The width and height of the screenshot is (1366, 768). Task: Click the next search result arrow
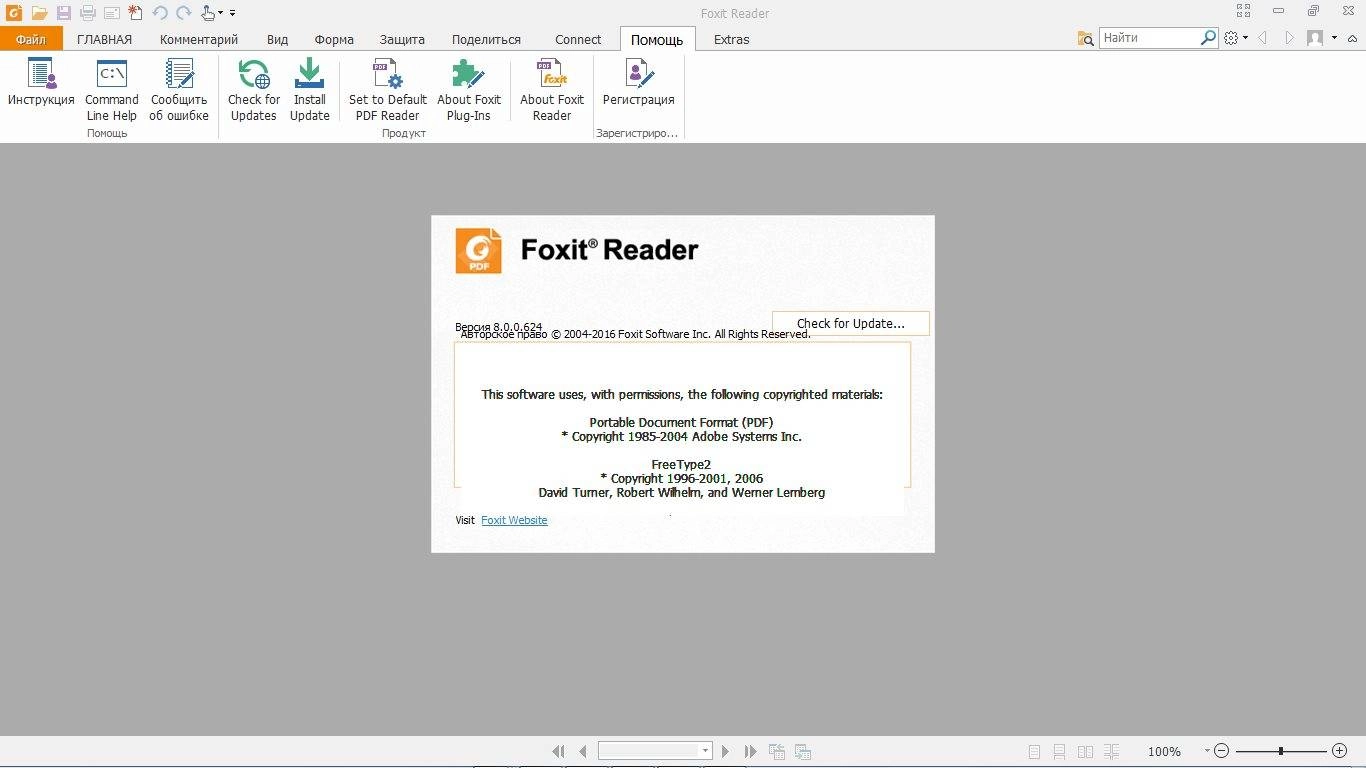point(1289,38)
